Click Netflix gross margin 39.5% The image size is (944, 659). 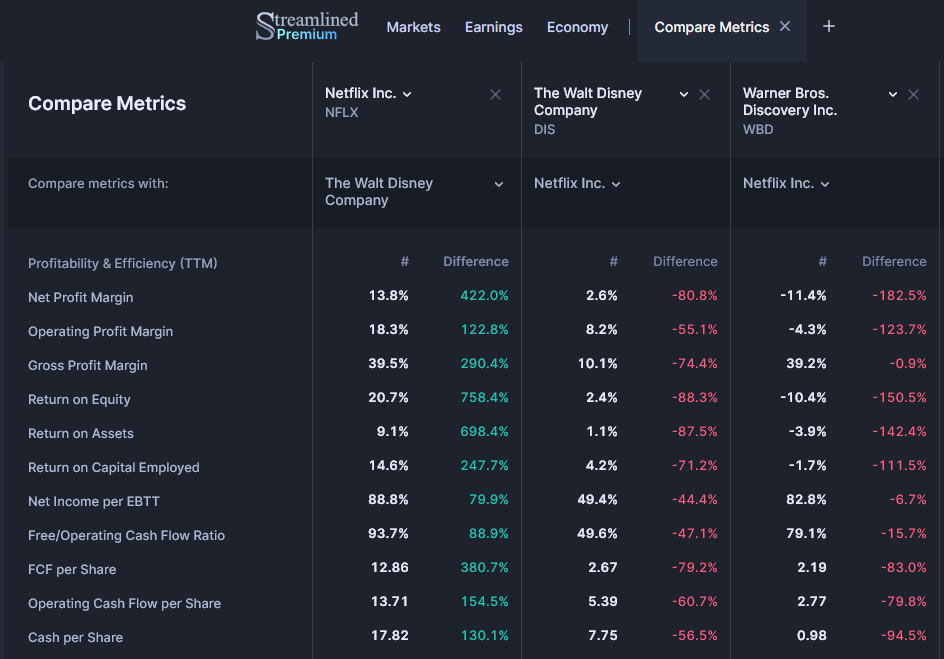pos(388,364)
